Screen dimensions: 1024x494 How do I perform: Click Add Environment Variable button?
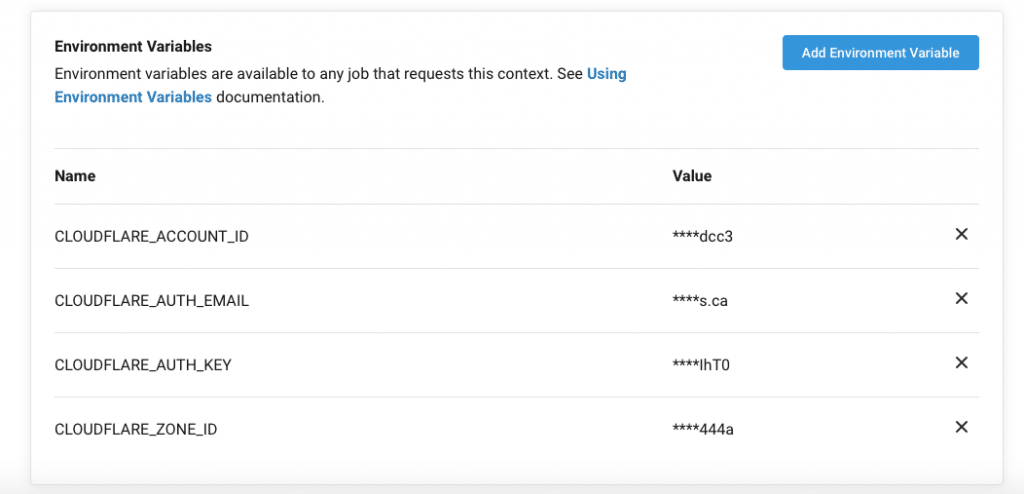click(x=880, y=53)
